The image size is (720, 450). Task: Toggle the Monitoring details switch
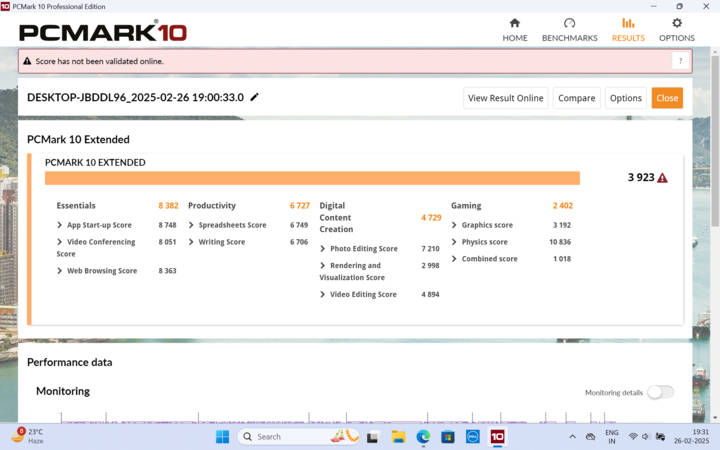pyautogui.click(x=661, y=392)
